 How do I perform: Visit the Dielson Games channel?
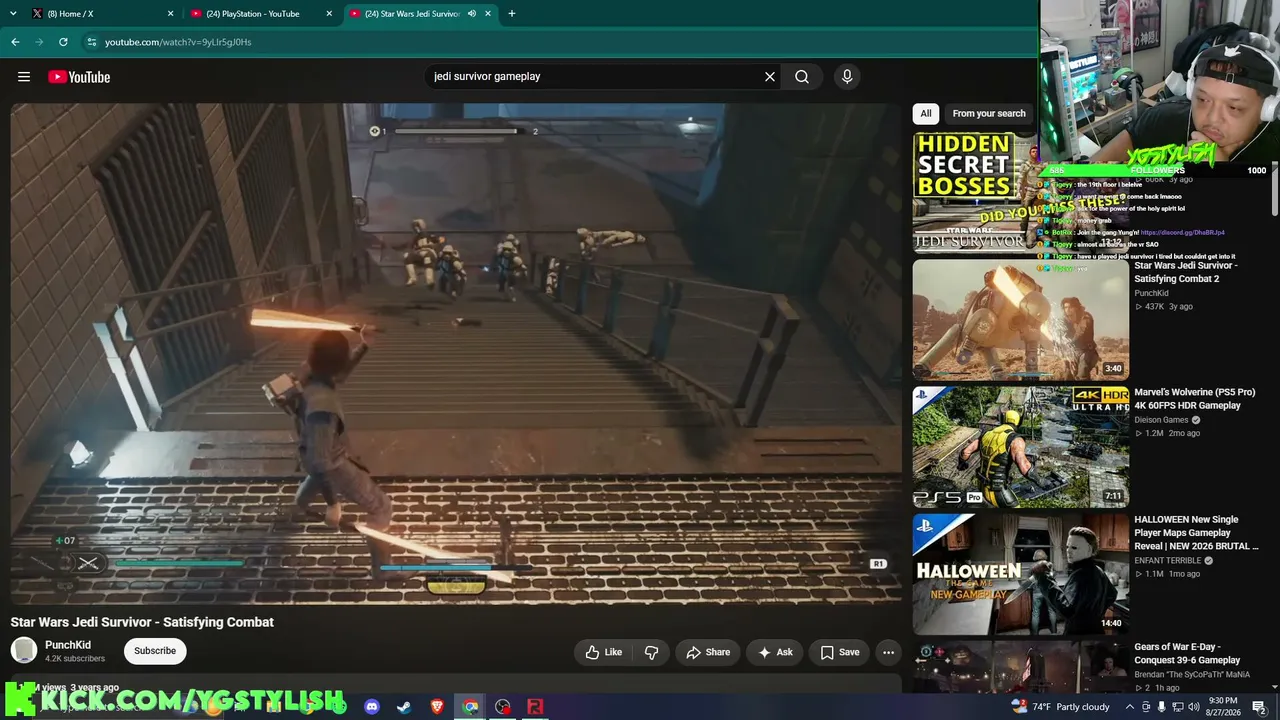pyautogui.click(x=1161, y=420)
